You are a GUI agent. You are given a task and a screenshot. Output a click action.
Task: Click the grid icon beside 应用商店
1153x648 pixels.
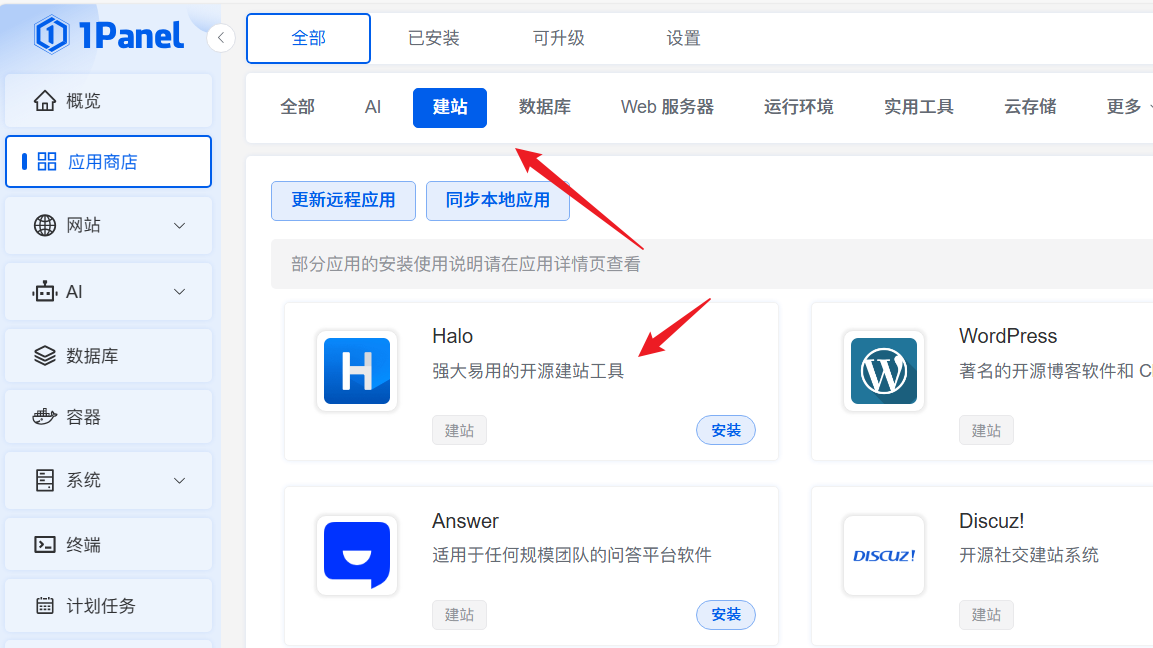point(47,162)
